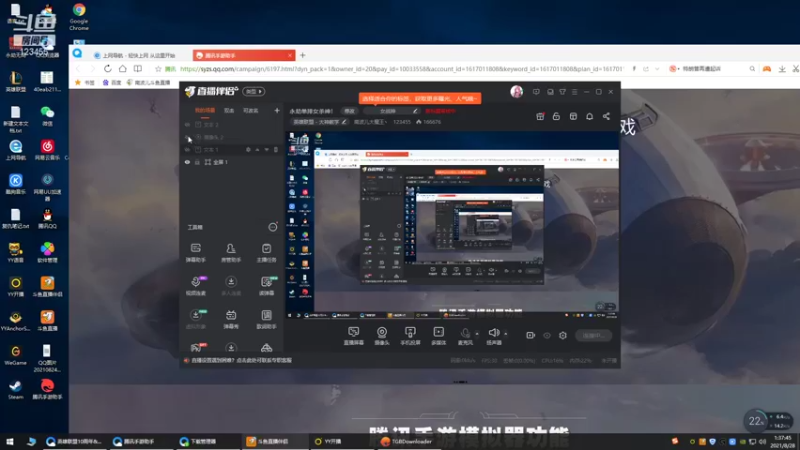The width and height of the screenshot is (800, 450).
Task: Click the microphone icon in bottom bar
Action: (465, 335)
